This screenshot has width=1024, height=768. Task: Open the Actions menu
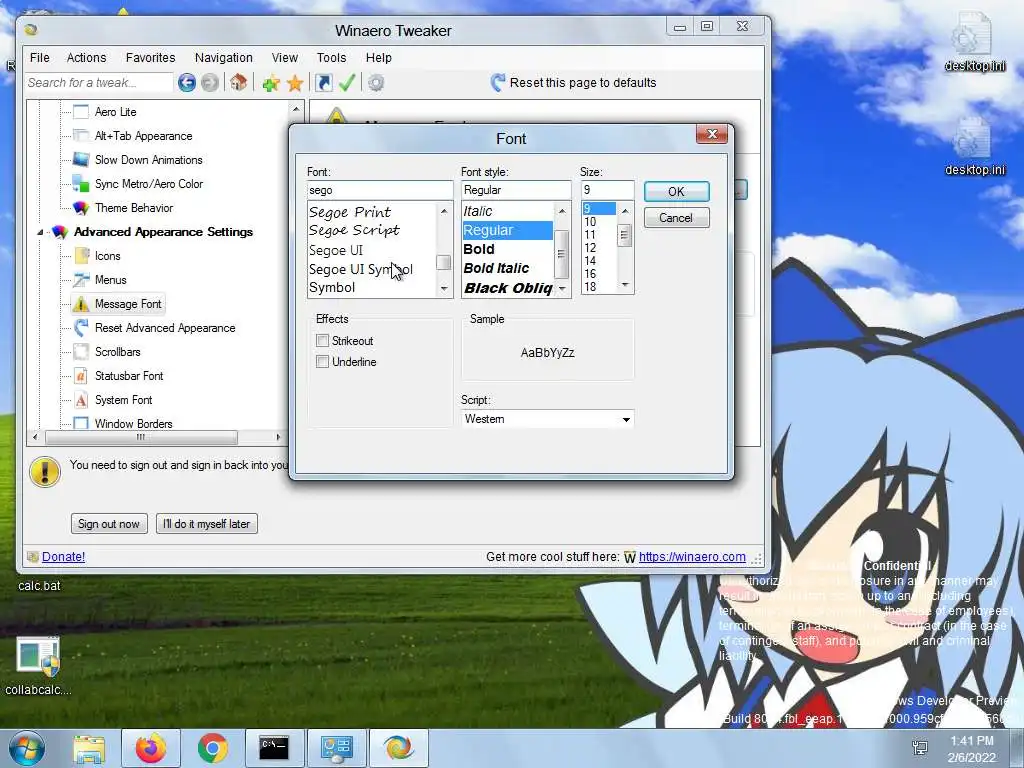tap(86, 57)
